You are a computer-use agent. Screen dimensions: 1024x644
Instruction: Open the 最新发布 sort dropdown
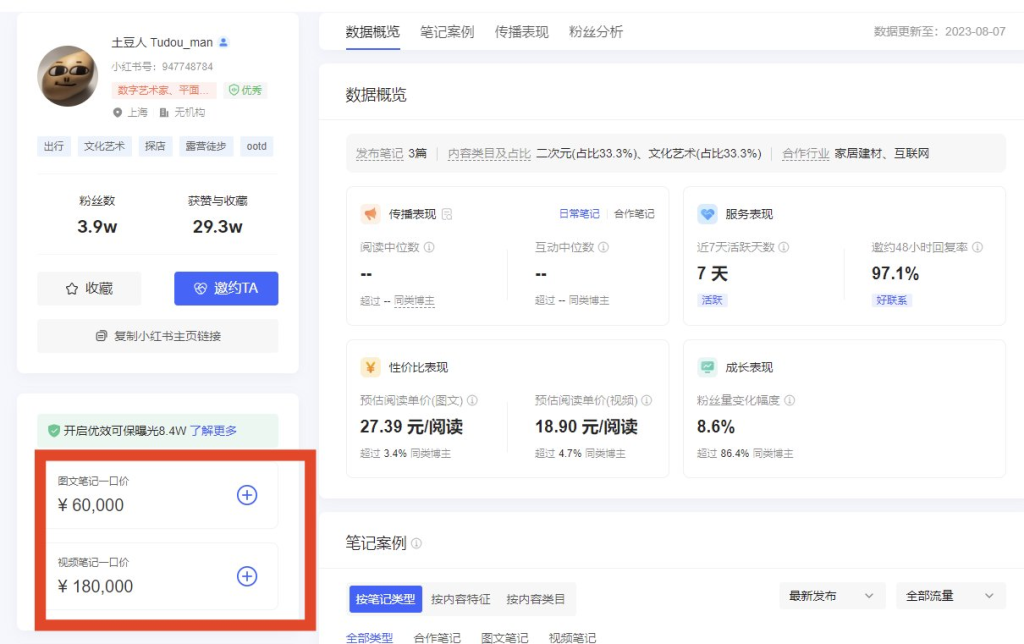829,595
